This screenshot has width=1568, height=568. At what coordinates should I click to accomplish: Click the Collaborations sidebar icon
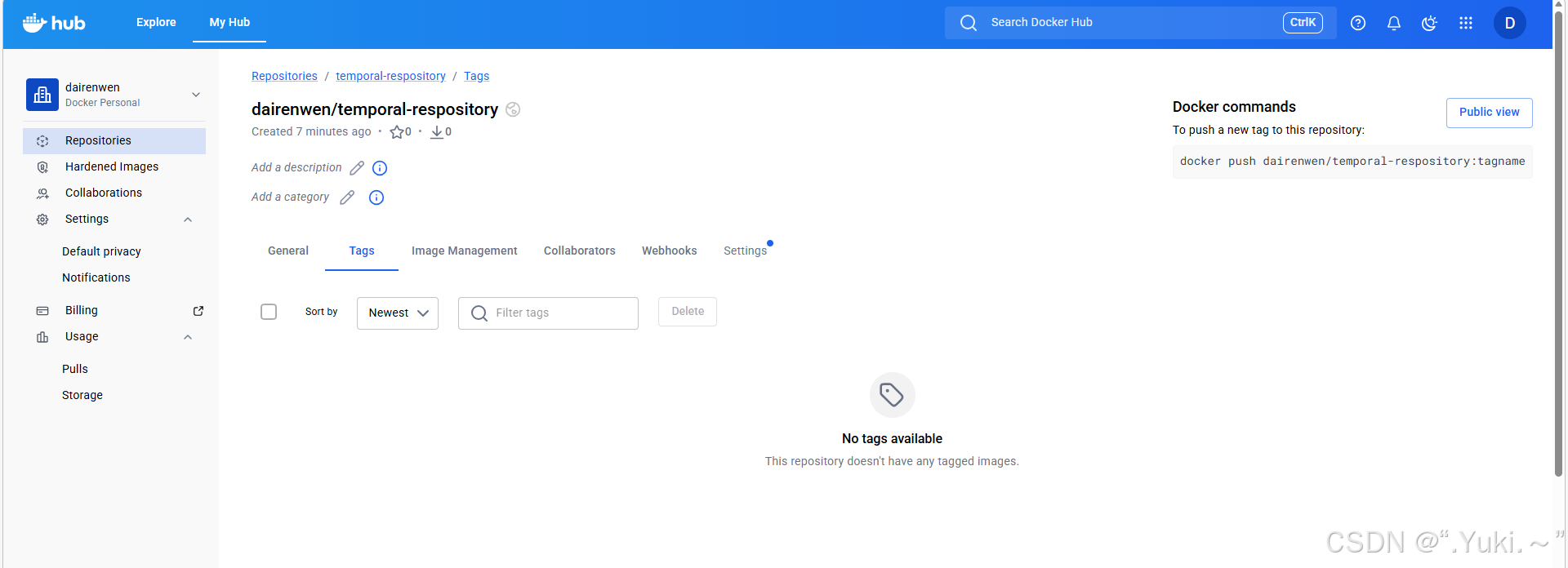point(42,193)
